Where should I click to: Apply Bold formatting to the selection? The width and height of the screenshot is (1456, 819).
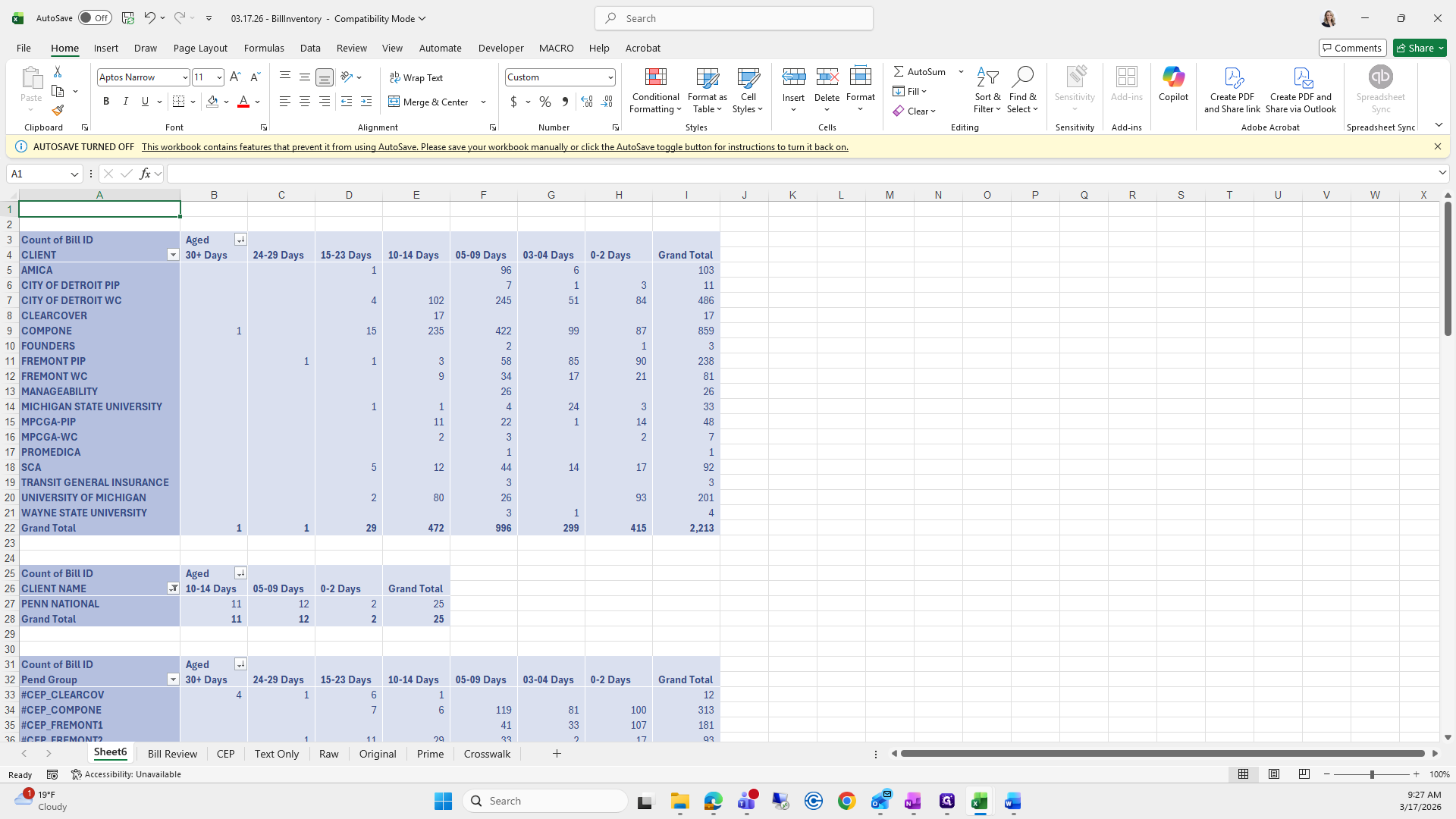tap(106, 102)
